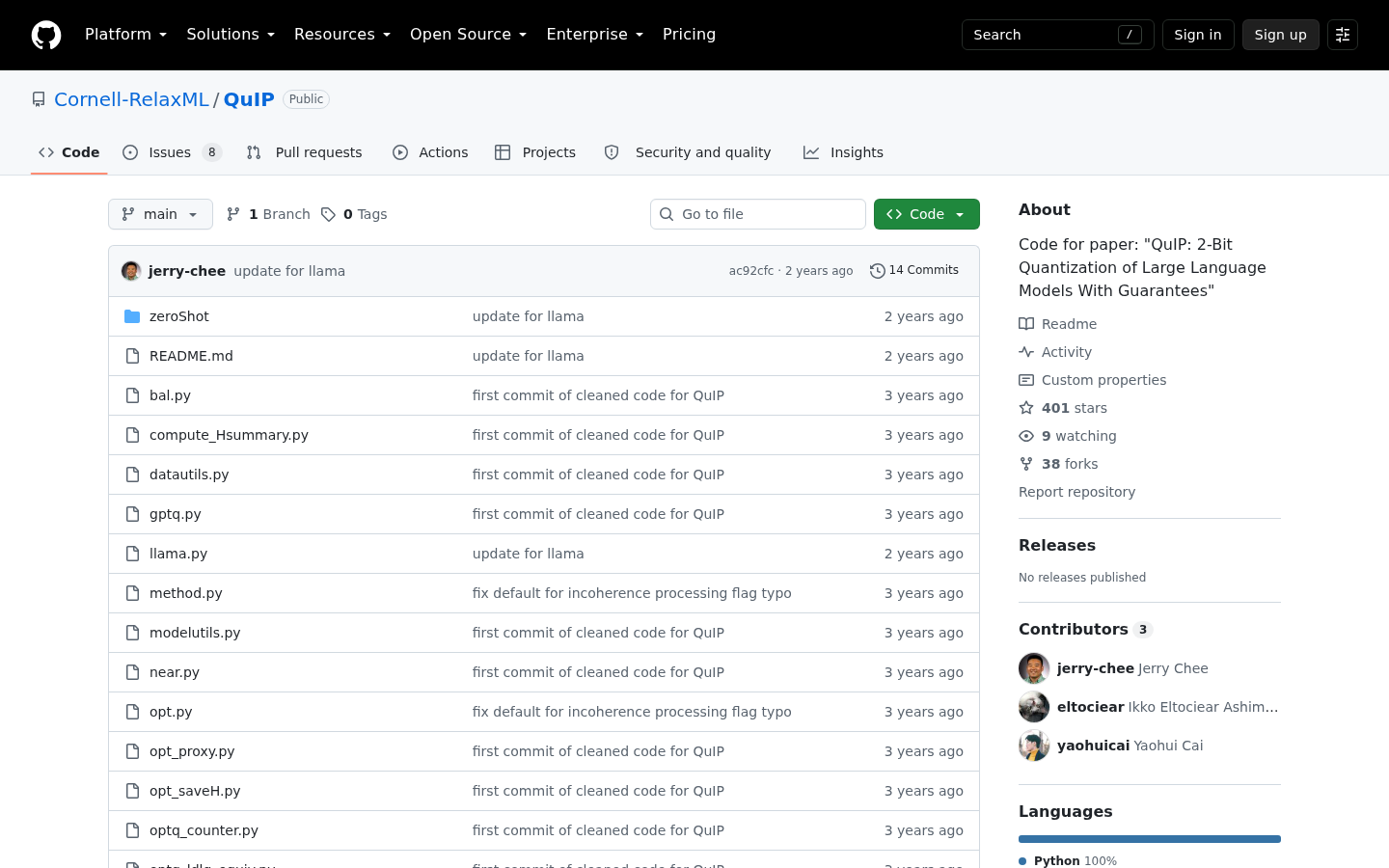The height and width of the screenshot is (868, 1389).
Task: Open the QuIP repository name link
Action: click(249, 99)
